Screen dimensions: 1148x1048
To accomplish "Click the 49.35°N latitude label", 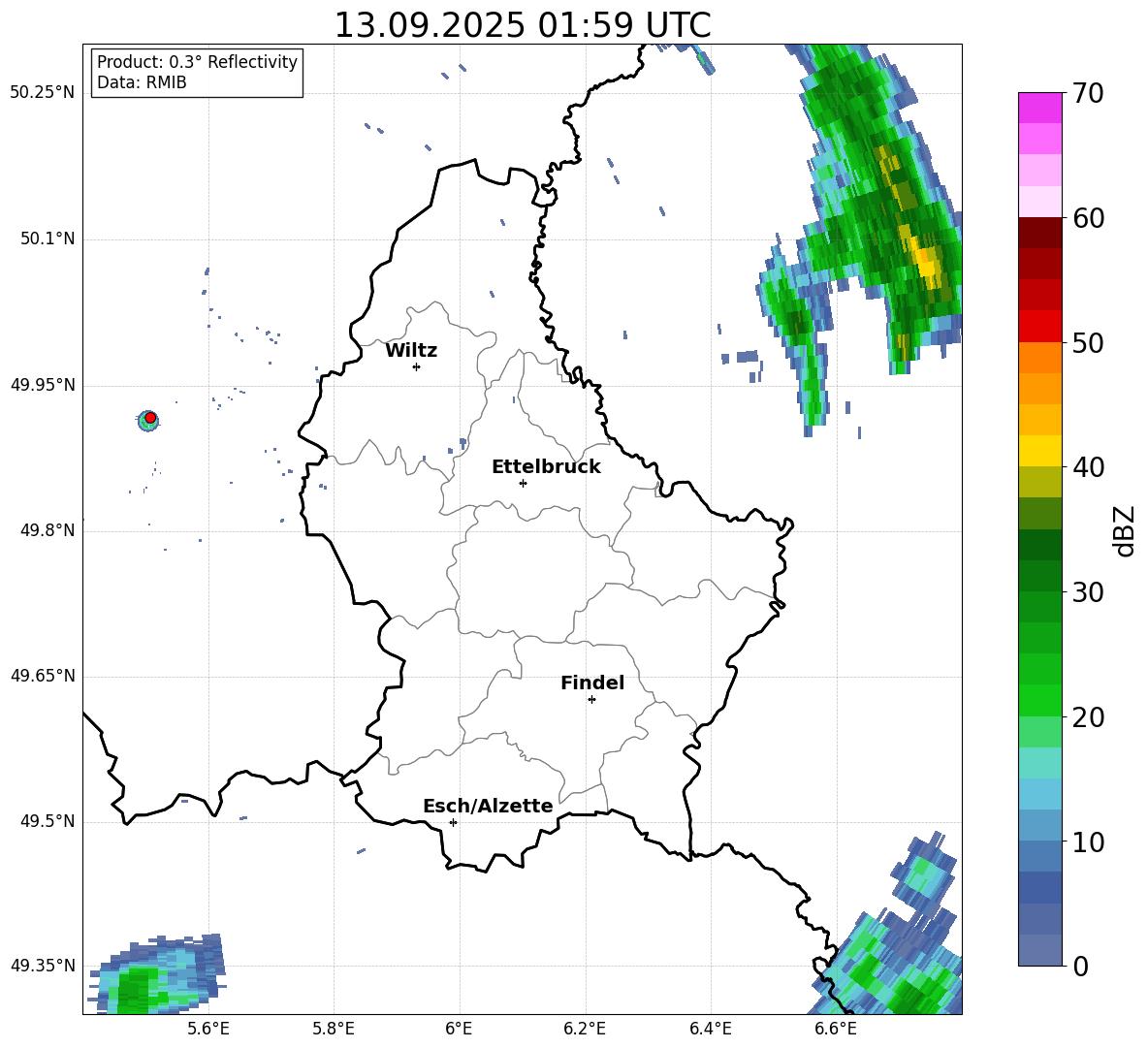I will [43, 966].
